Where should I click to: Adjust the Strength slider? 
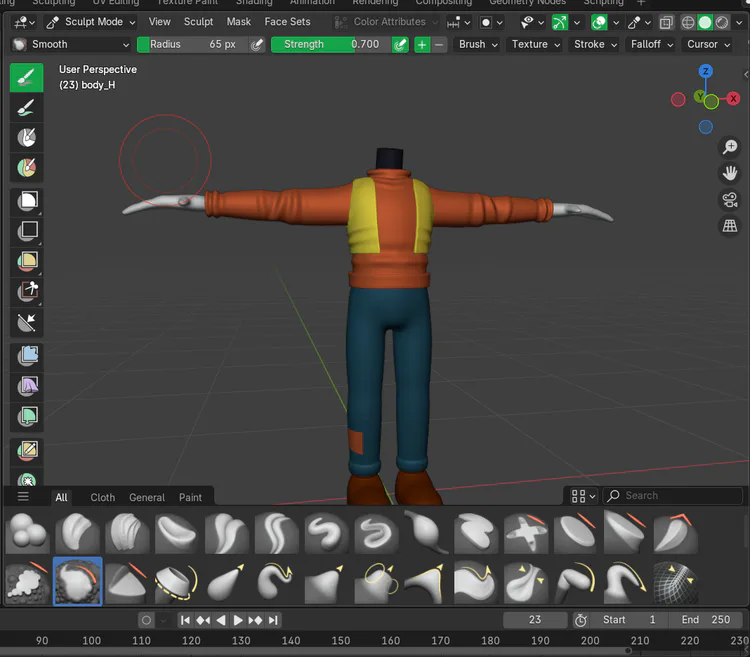331,44
